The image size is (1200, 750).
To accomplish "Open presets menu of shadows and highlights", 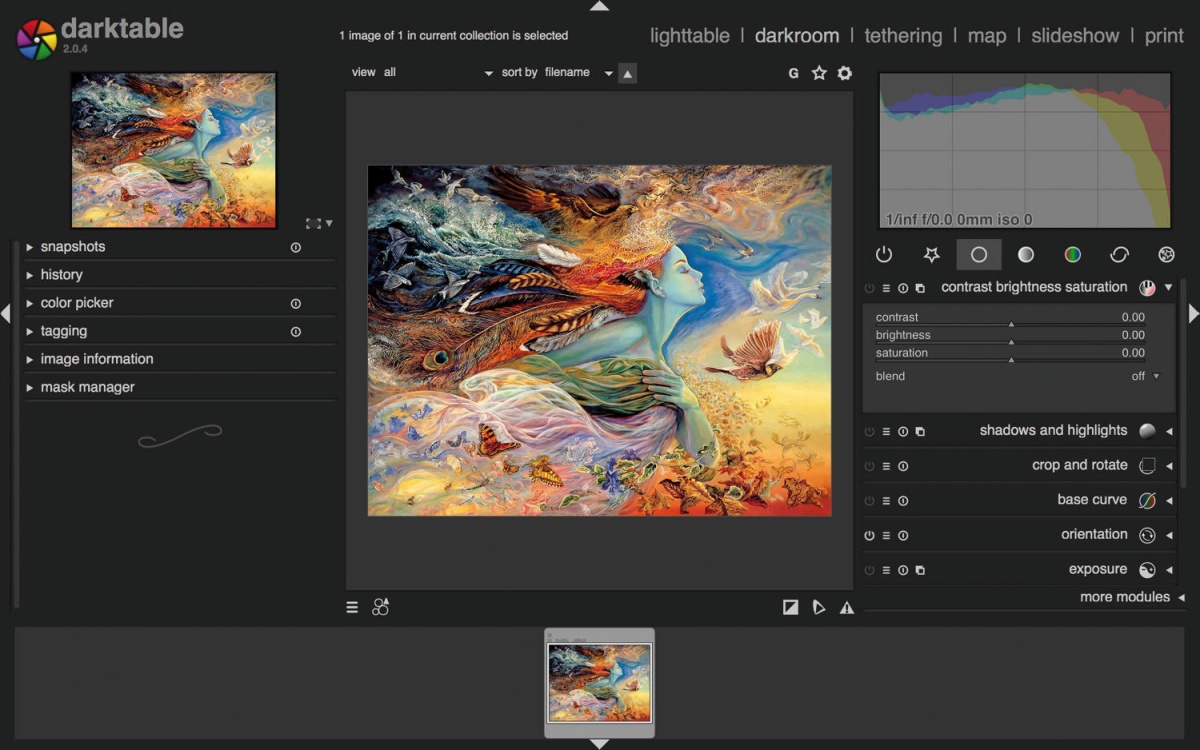I will pos(886,432).
